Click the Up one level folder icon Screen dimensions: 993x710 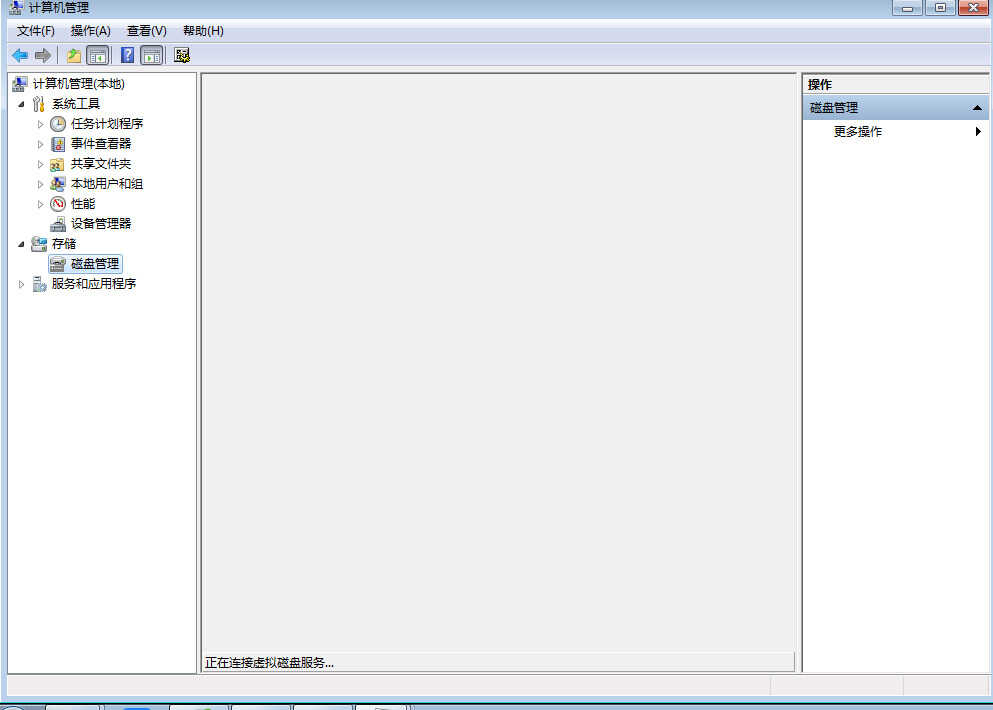click(x=74, y=56)
